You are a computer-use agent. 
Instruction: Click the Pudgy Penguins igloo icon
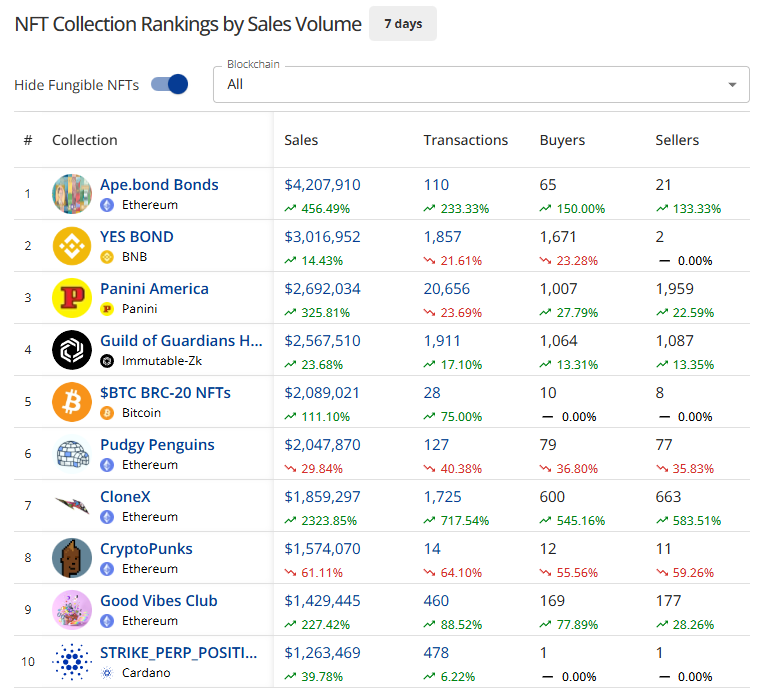(x=72, y=454)
